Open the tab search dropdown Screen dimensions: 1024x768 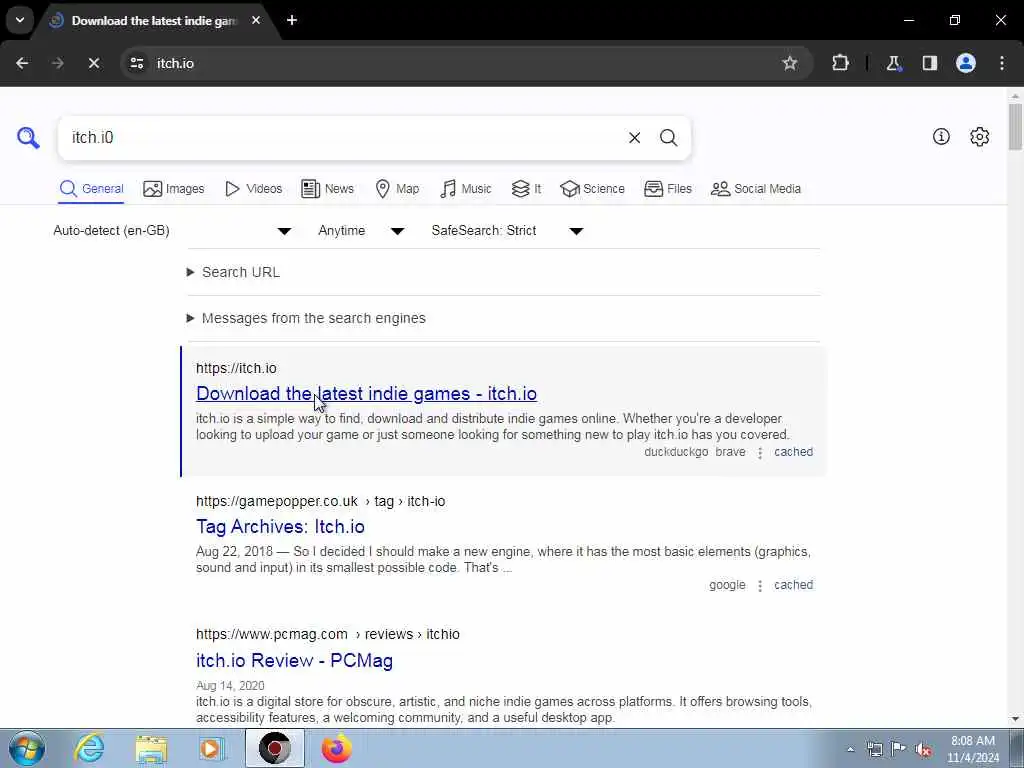pyautogui.click(x=20, y=20)
